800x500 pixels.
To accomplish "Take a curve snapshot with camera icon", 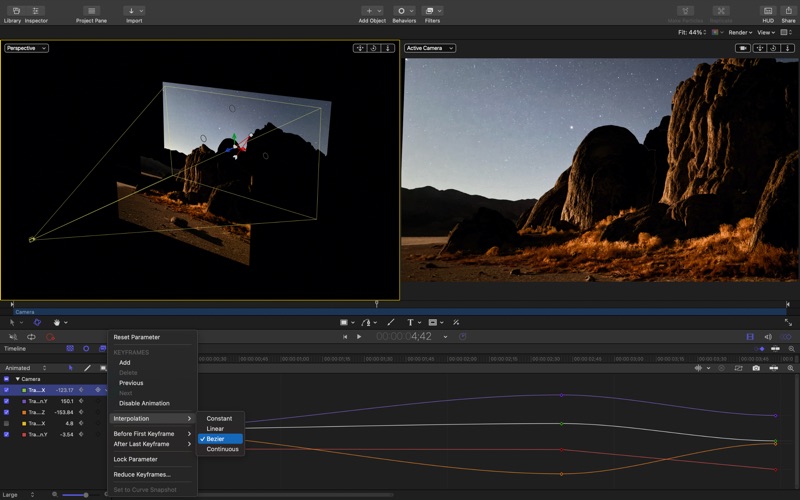I will [x=756, y=368].
